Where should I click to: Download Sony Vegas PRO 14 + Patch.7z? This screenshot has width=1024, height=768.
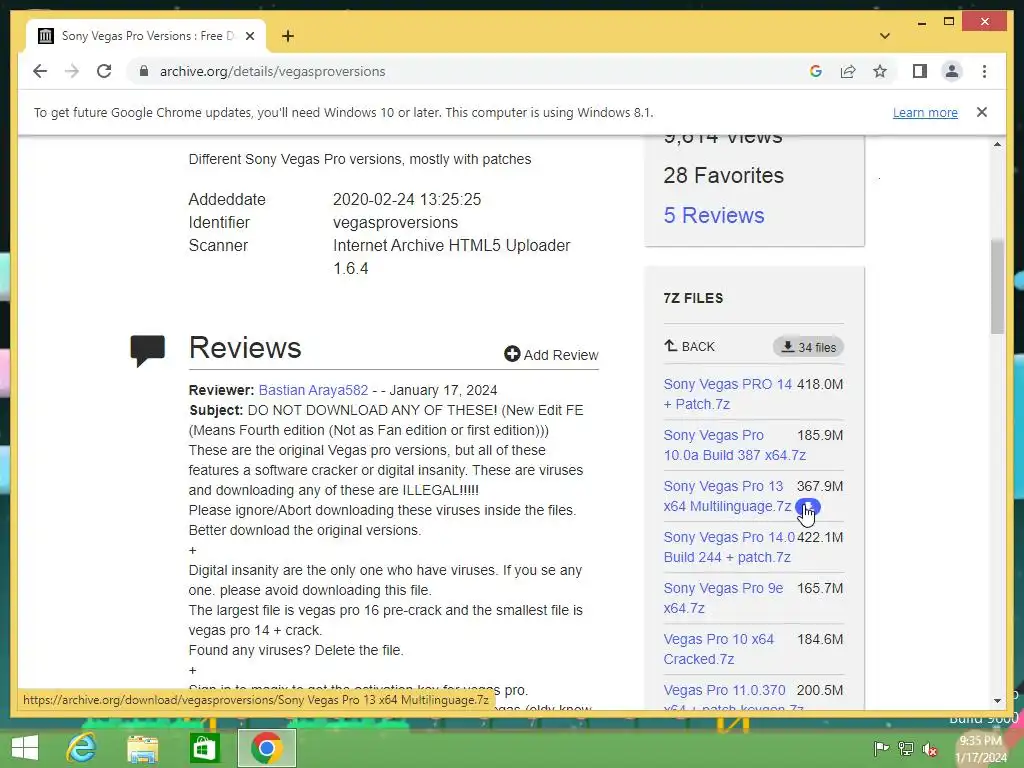(x=728, y=394)
